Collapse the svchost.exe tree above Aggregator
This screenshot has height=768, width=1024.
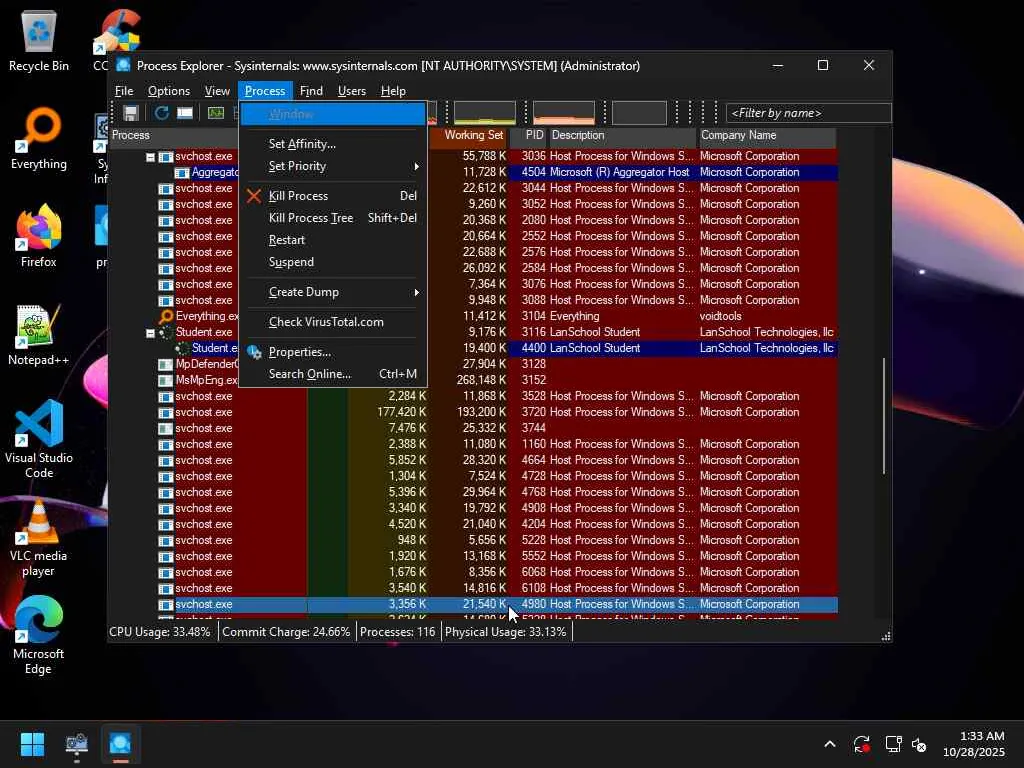coord(150,157)
